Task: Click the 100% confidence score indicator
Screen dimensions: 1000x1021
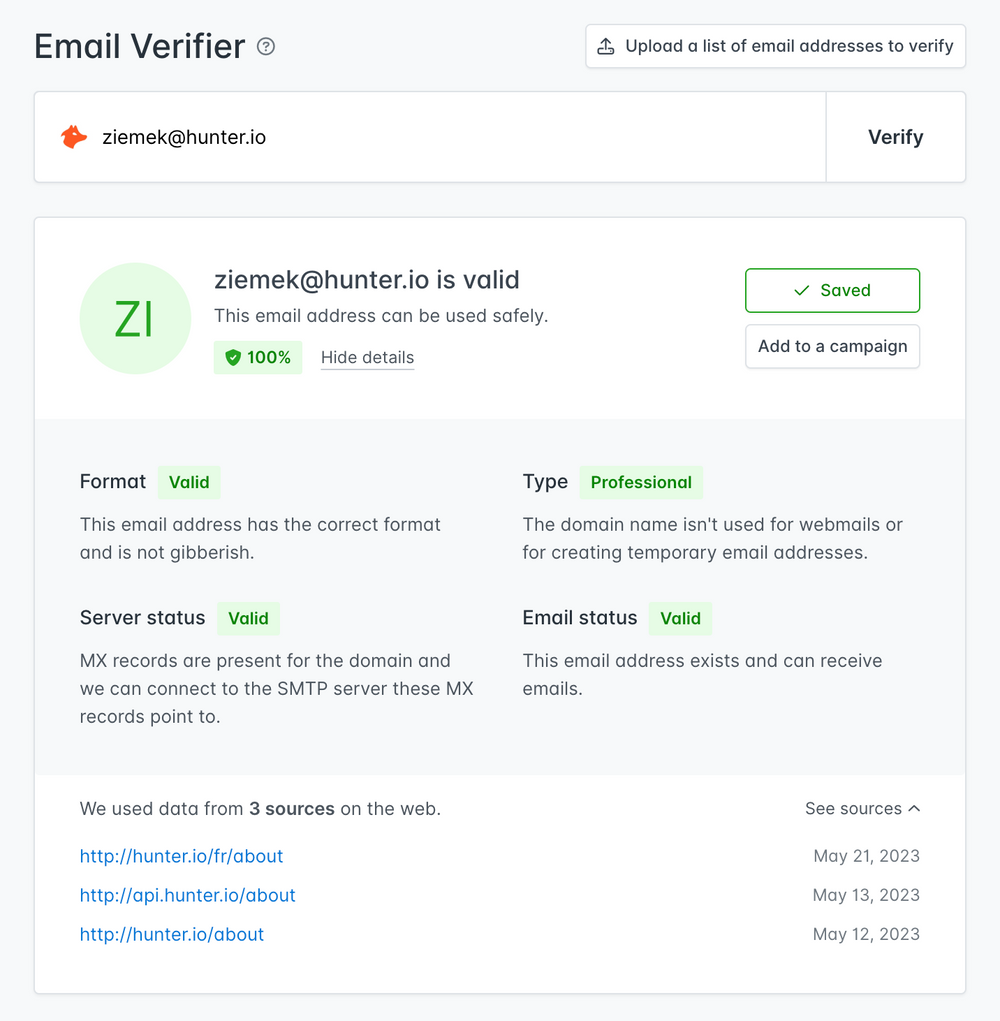Action: [258, 357]
